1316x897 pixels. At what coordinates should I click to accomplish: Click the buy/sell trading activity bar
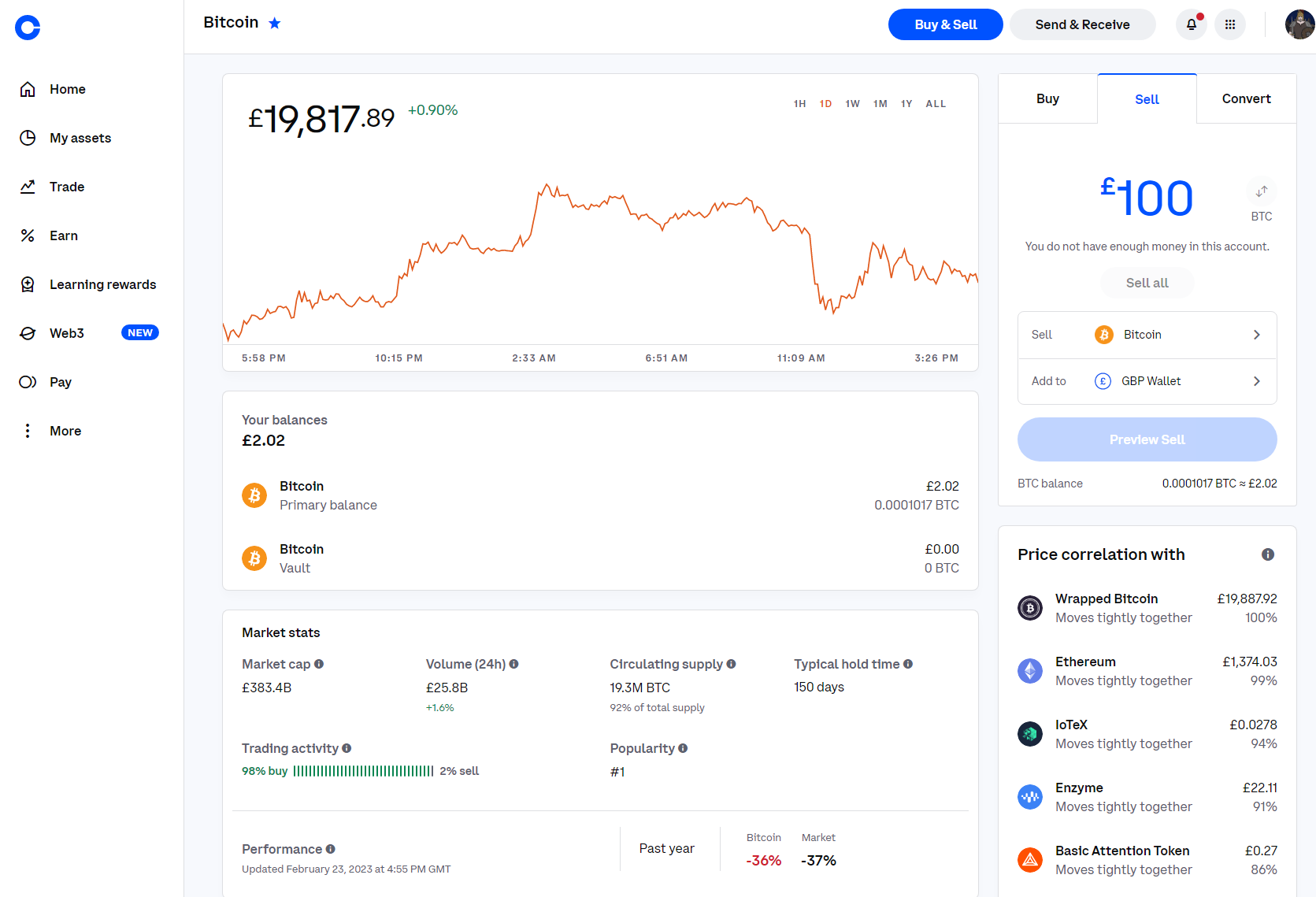(x=363, y=771)
